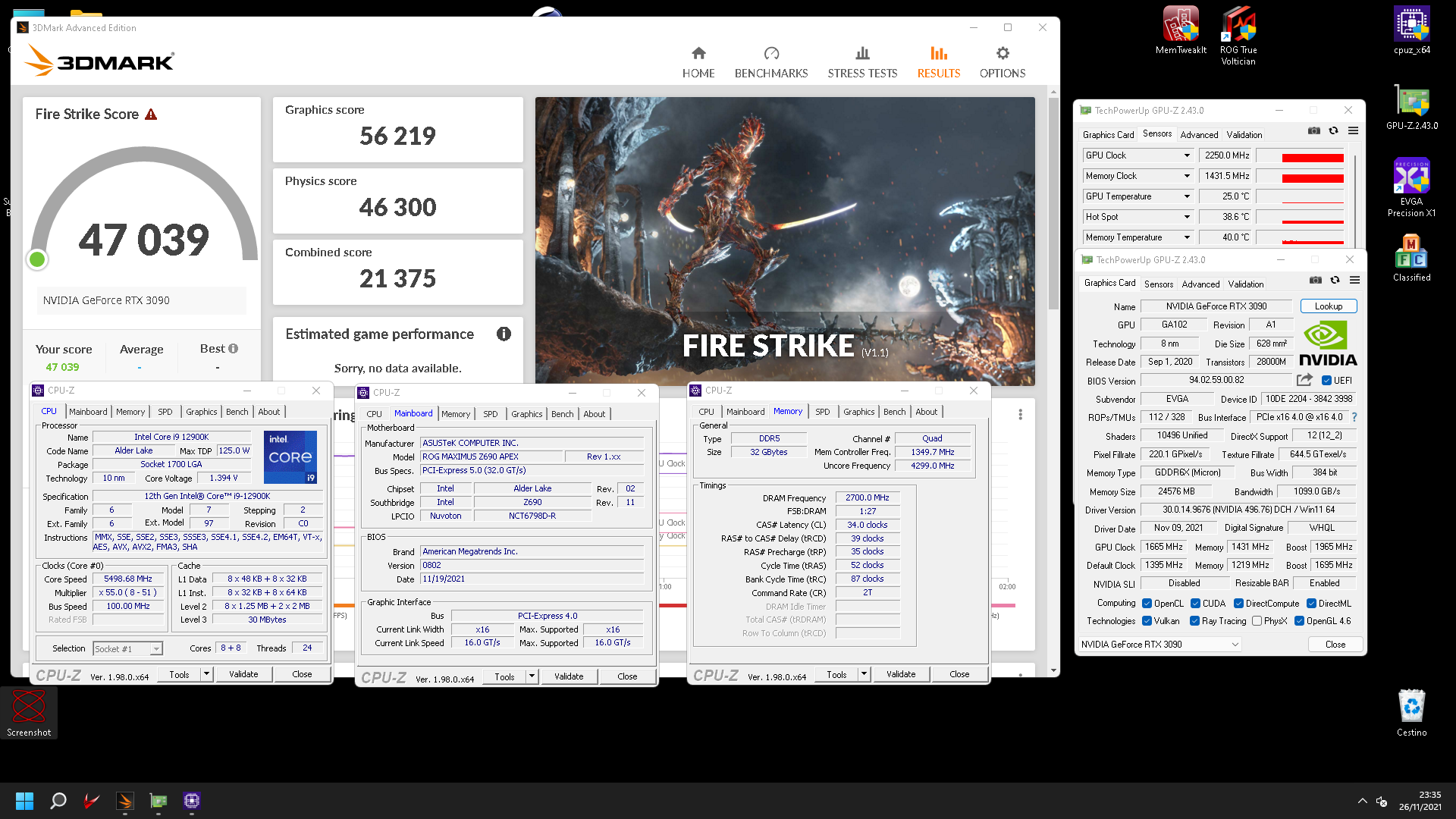This screenshot has width=1456, height=819.
Task: Open taskbar Search
Action: click(x=58, y=801)
